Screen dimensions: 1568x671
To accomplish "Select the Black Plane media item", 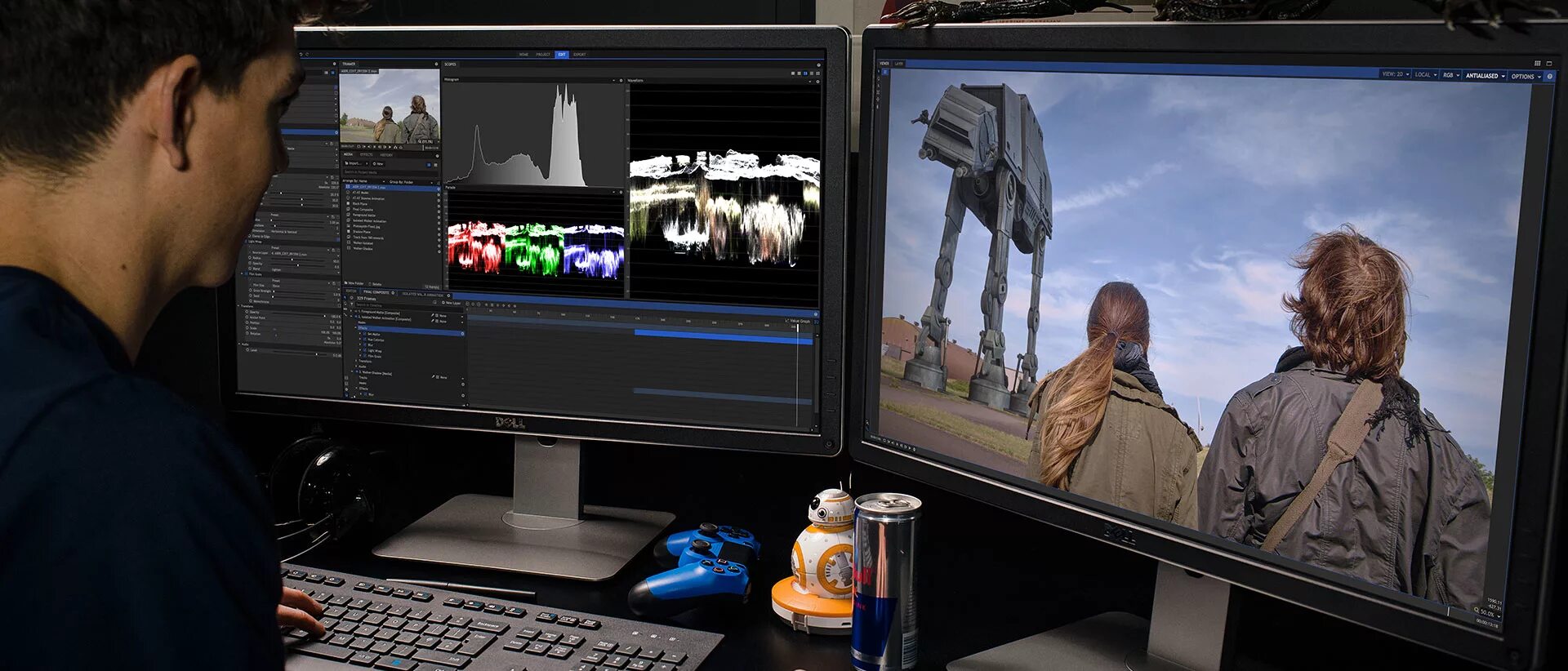I will coord(359,204).
